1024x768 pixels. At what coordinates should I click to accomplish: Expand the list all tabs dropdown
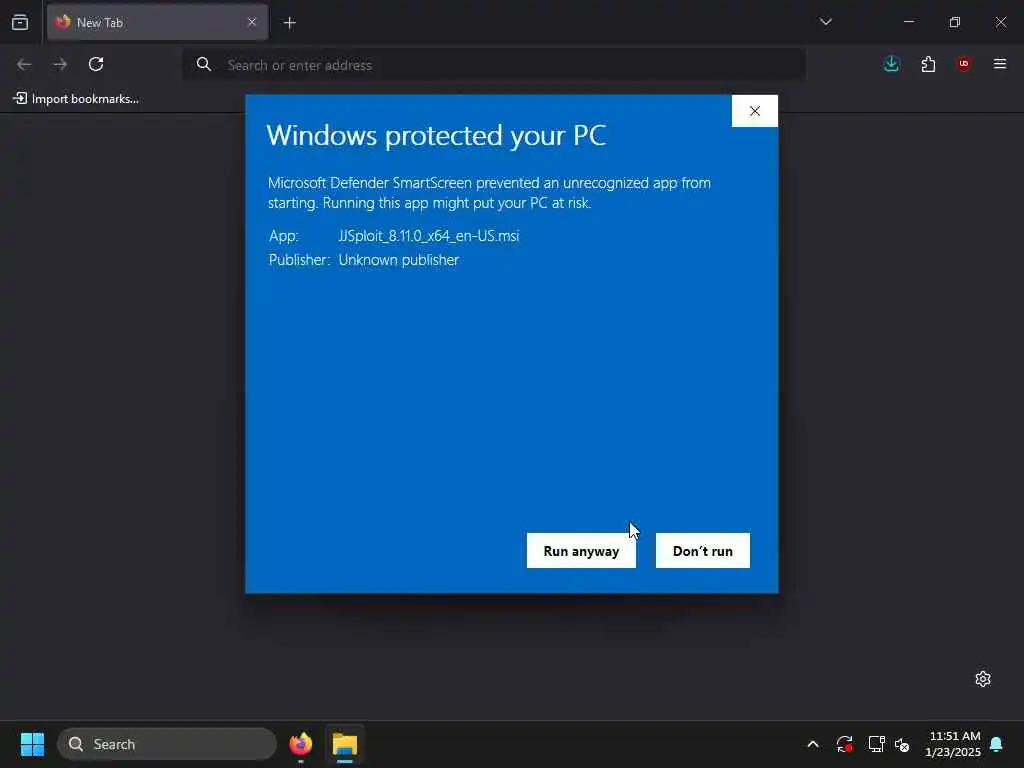825,22
